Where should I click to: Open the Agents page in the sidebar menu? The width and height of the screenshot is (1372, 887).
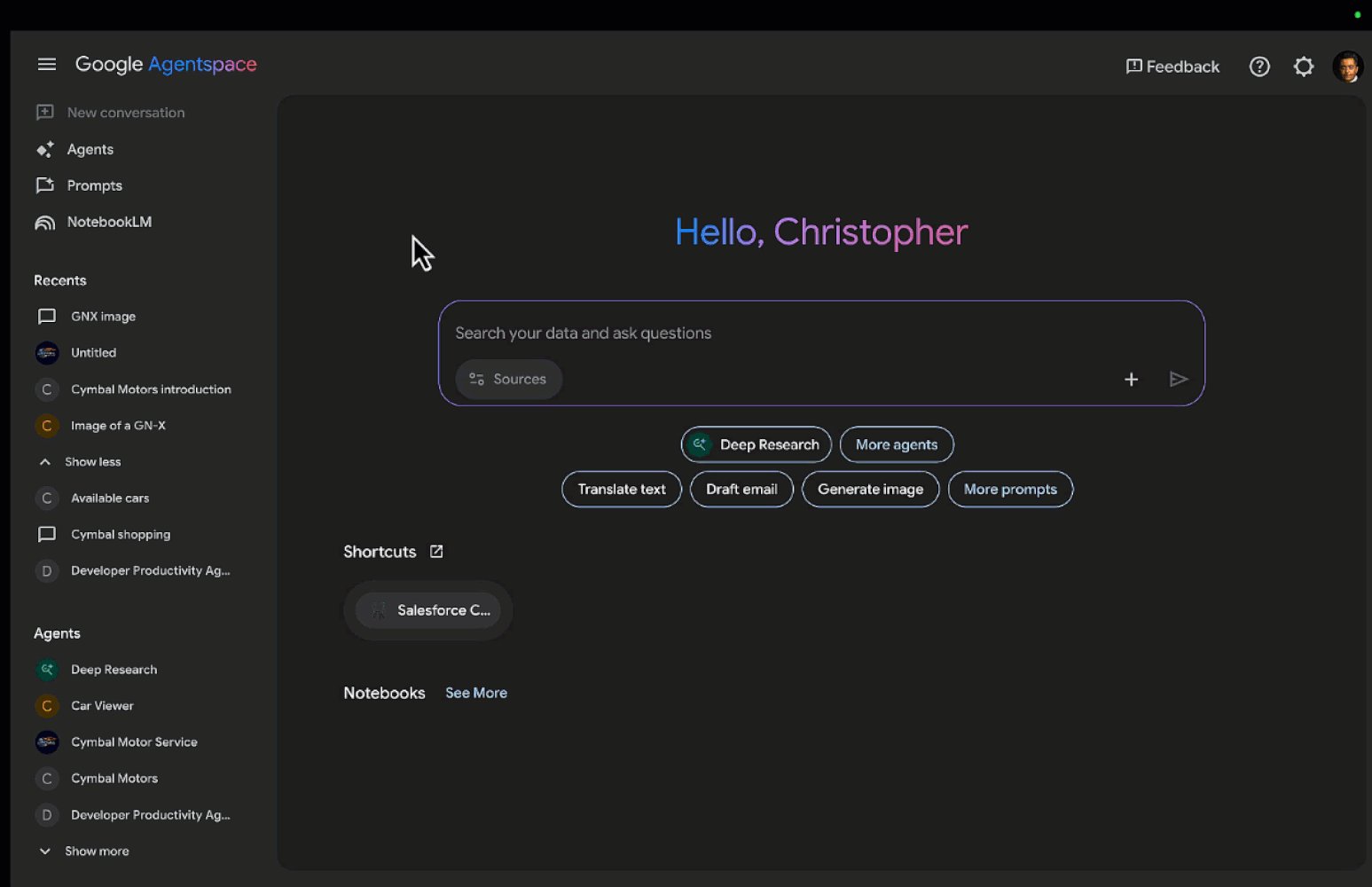tap(75, 149)
